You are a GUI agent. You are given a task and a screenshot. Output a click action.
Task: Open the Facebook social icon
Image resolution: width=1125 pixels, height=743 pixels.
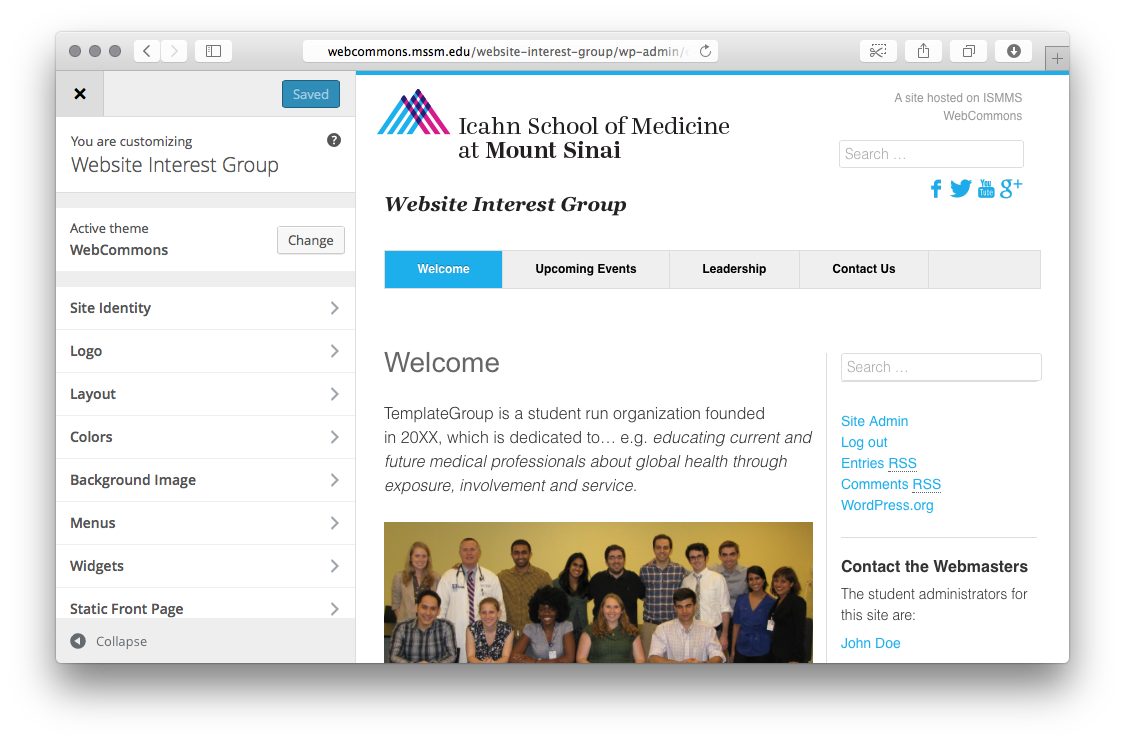tap(936, 189)
